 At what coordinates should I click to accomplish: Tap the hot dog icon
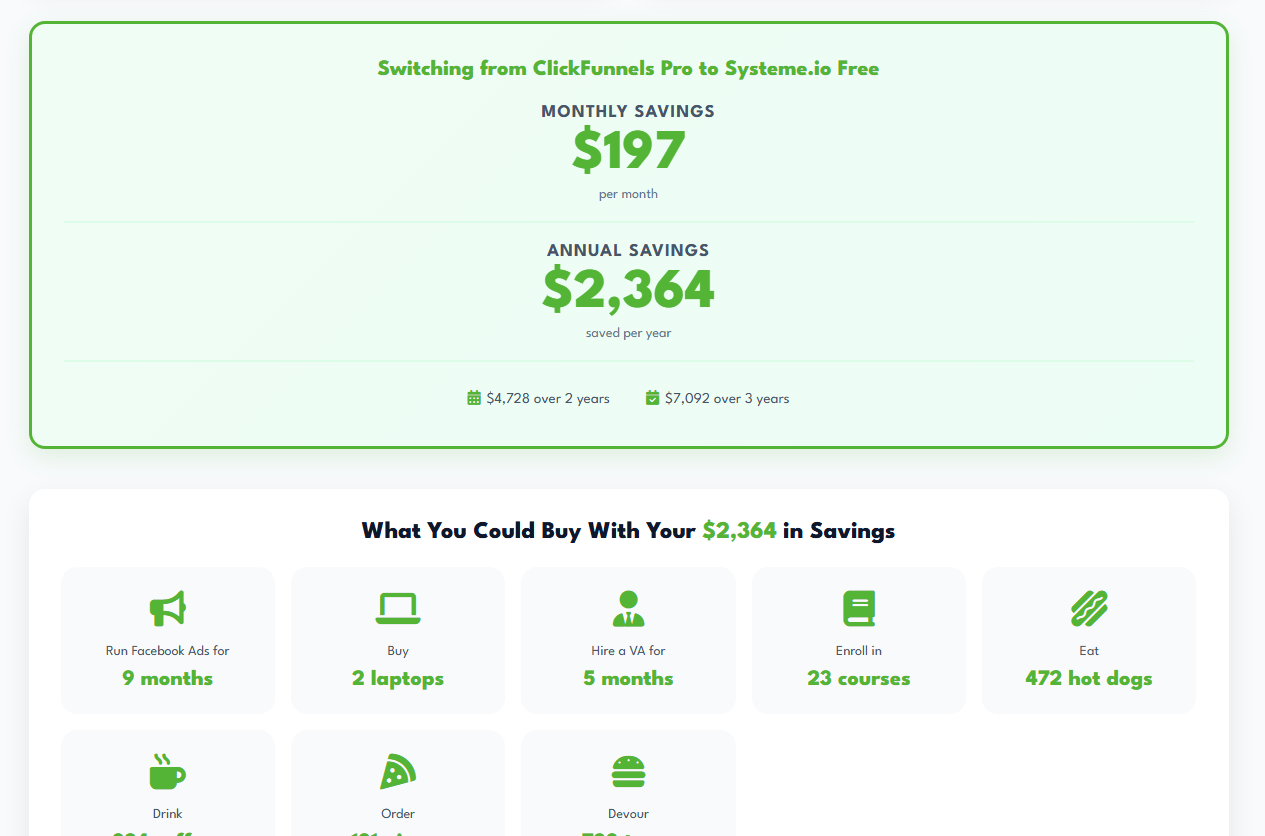(x=1089, y=607)
